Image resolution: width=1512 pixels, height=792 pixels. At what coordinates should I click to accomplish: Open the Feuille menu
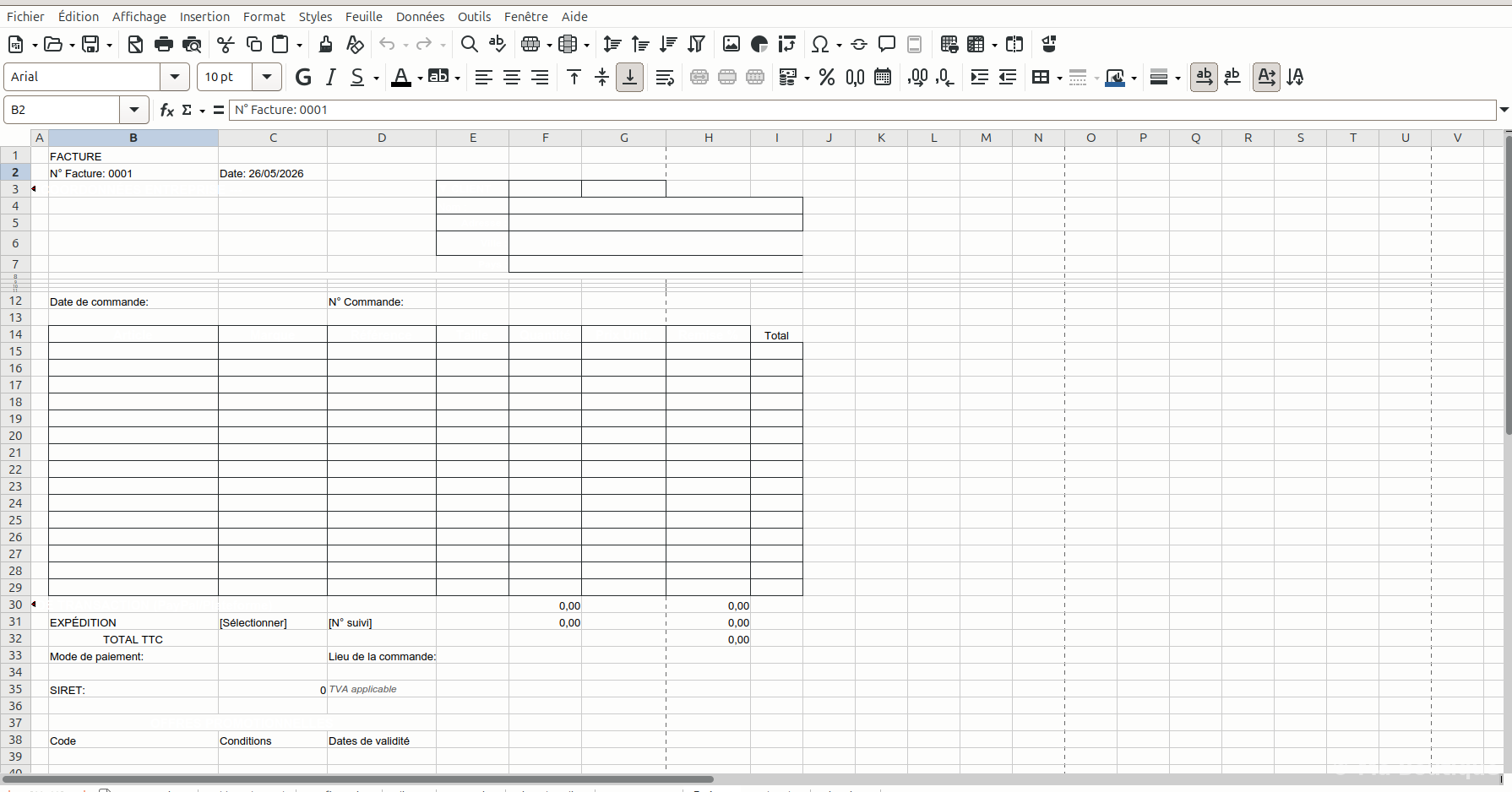[364, 17]
